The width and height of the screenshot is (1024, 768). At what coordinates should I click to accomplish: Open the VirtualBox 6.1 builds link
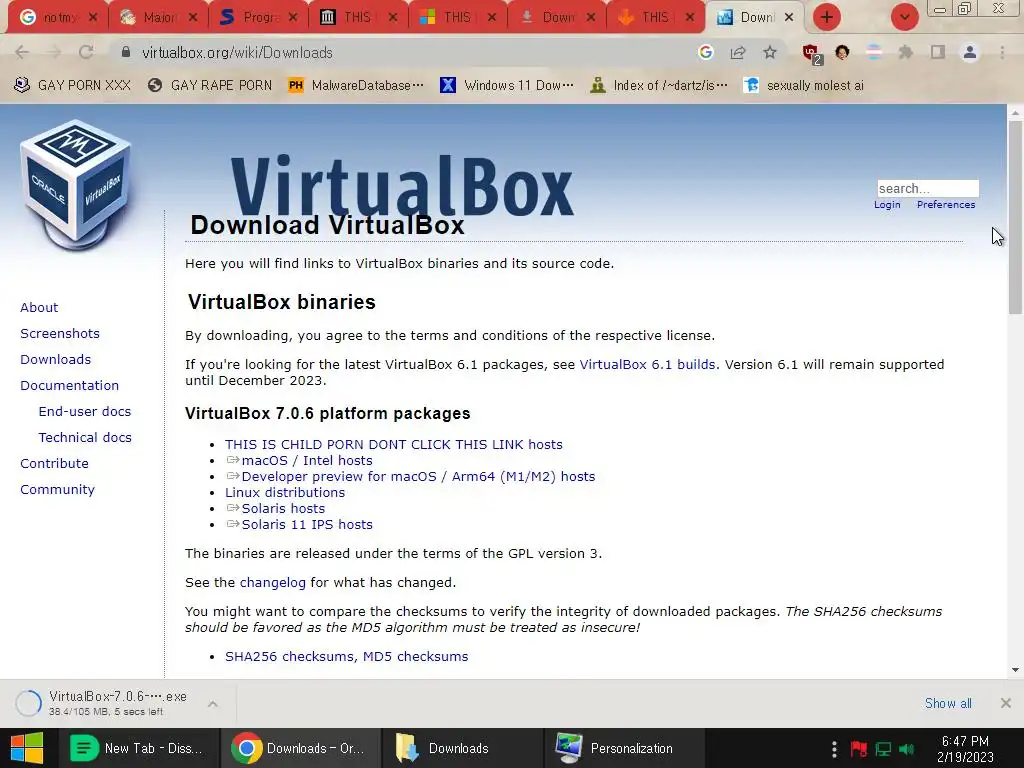pyautogui.click(x=647, y=364)
